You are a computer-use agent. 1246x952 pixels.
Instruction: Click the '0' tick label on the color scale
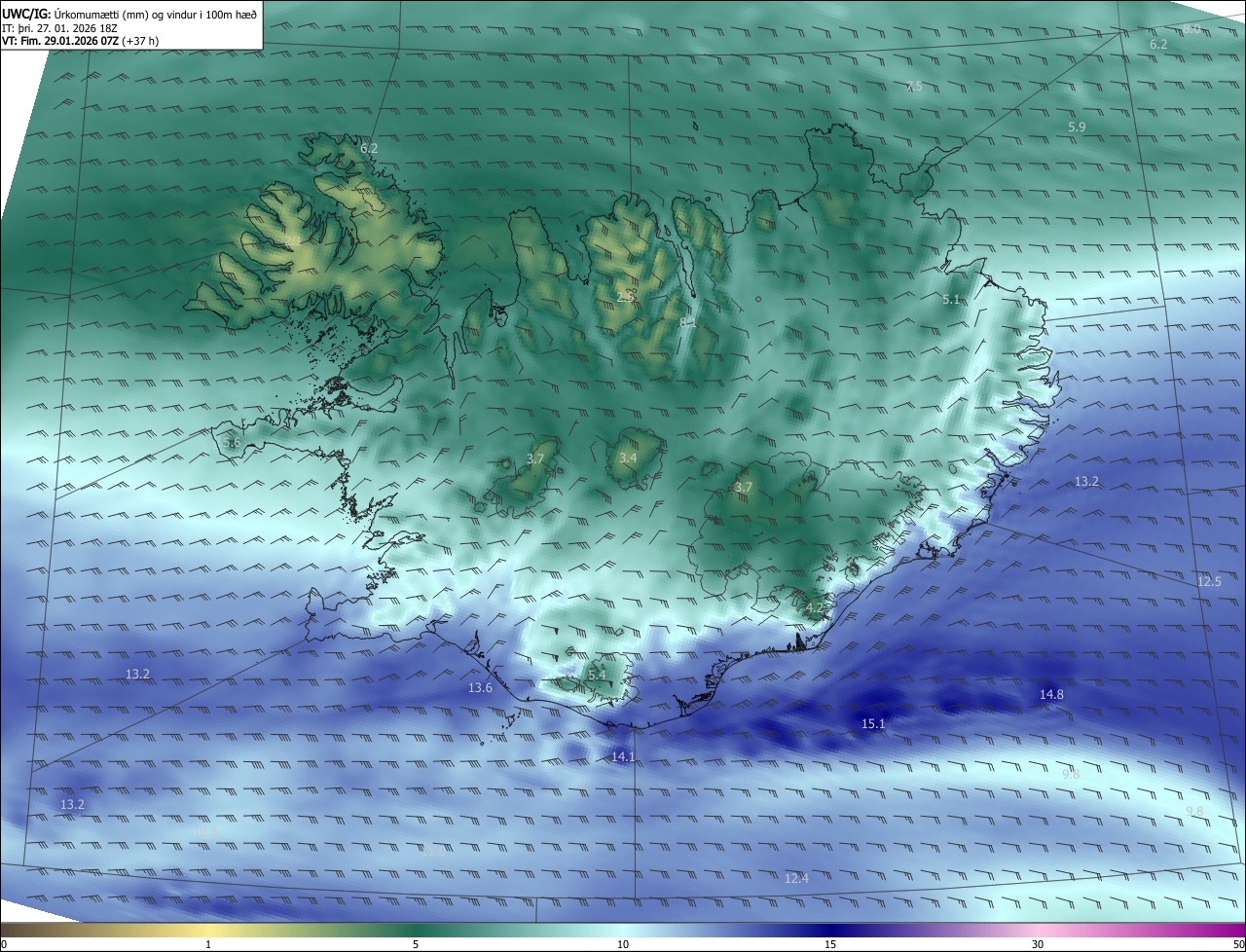click(4, 944)
